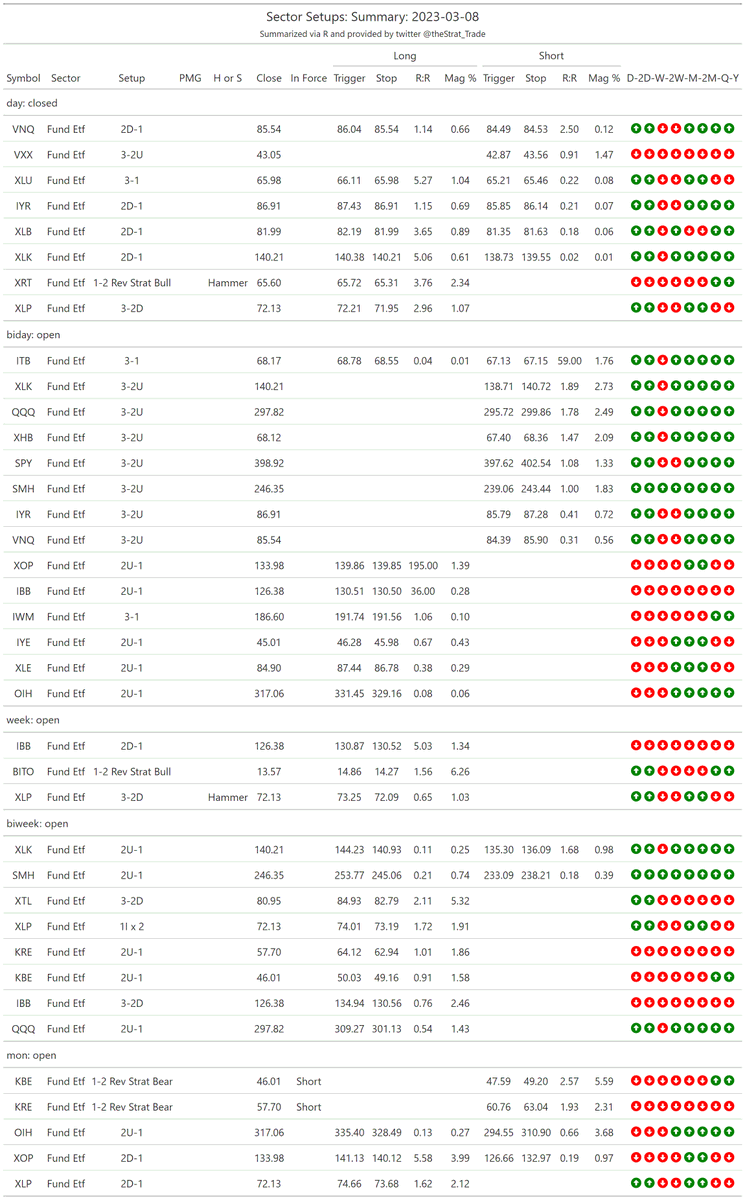Click the R:R value 195.00 in the XOP row
745x1200 pixels.
point(423,566)
